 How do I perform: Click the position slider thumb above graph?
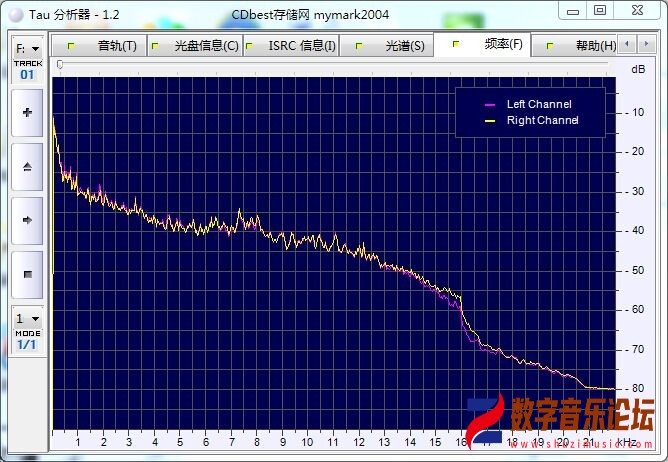[x=60, y=64]
